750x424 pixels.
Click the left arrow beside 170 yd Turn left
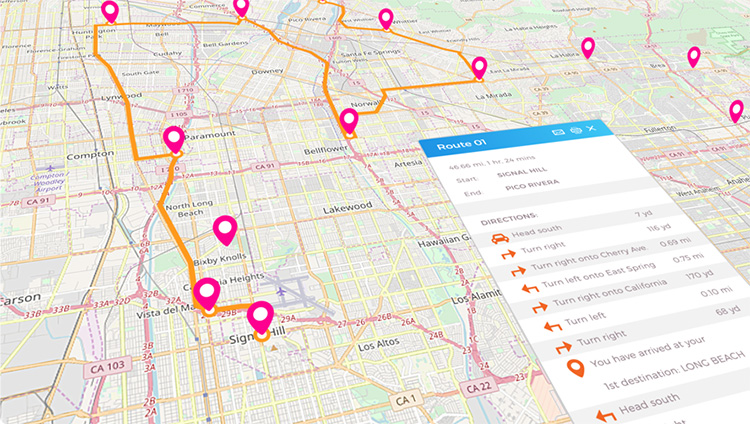coord(553,327)
